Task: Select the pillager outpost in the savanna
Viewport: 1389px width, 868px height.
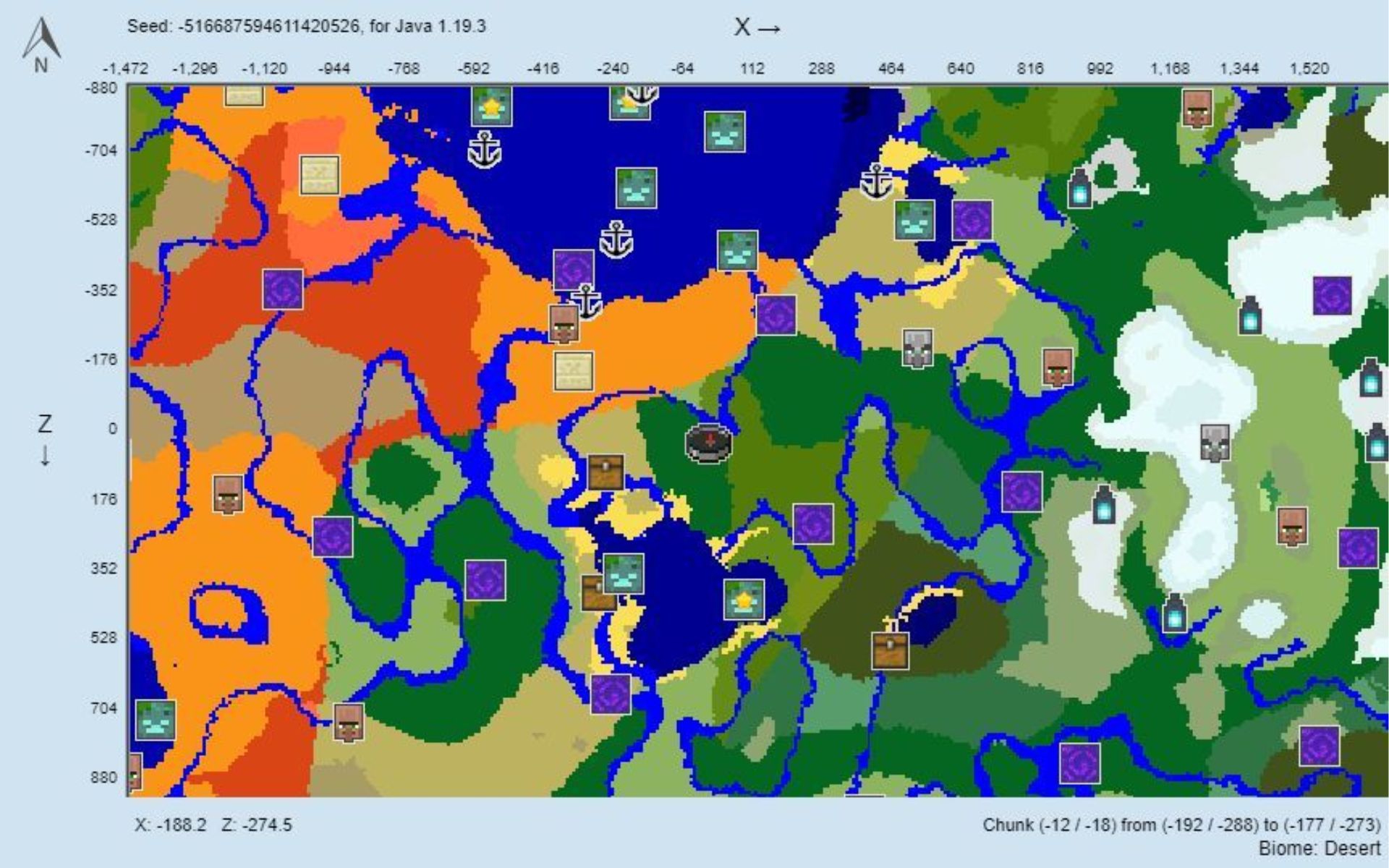Action: tap(917, 348)
